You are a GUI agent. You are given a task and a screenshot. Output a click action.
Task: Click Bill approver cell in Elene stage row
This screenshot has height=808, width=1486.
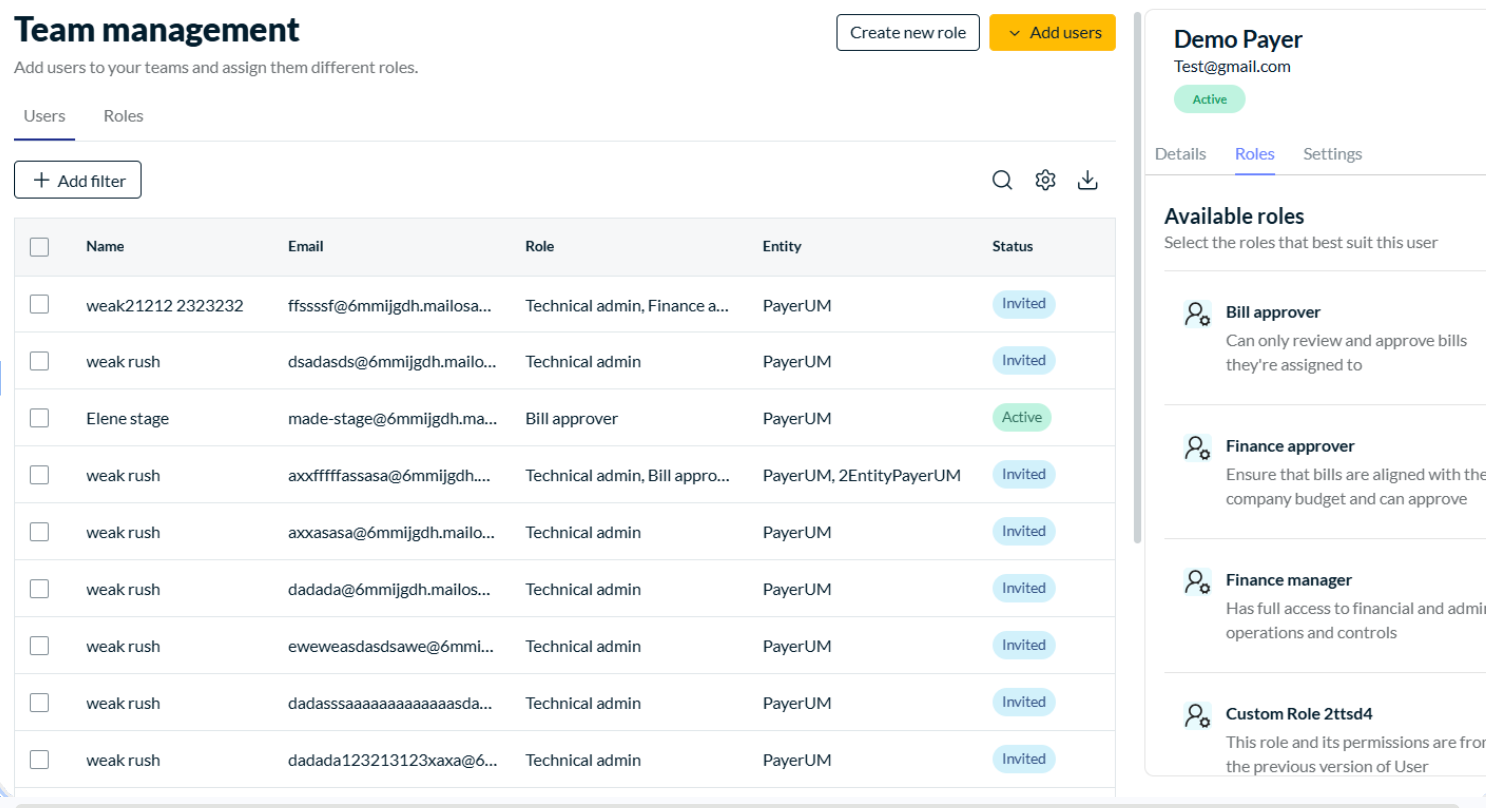coord(572,419)
